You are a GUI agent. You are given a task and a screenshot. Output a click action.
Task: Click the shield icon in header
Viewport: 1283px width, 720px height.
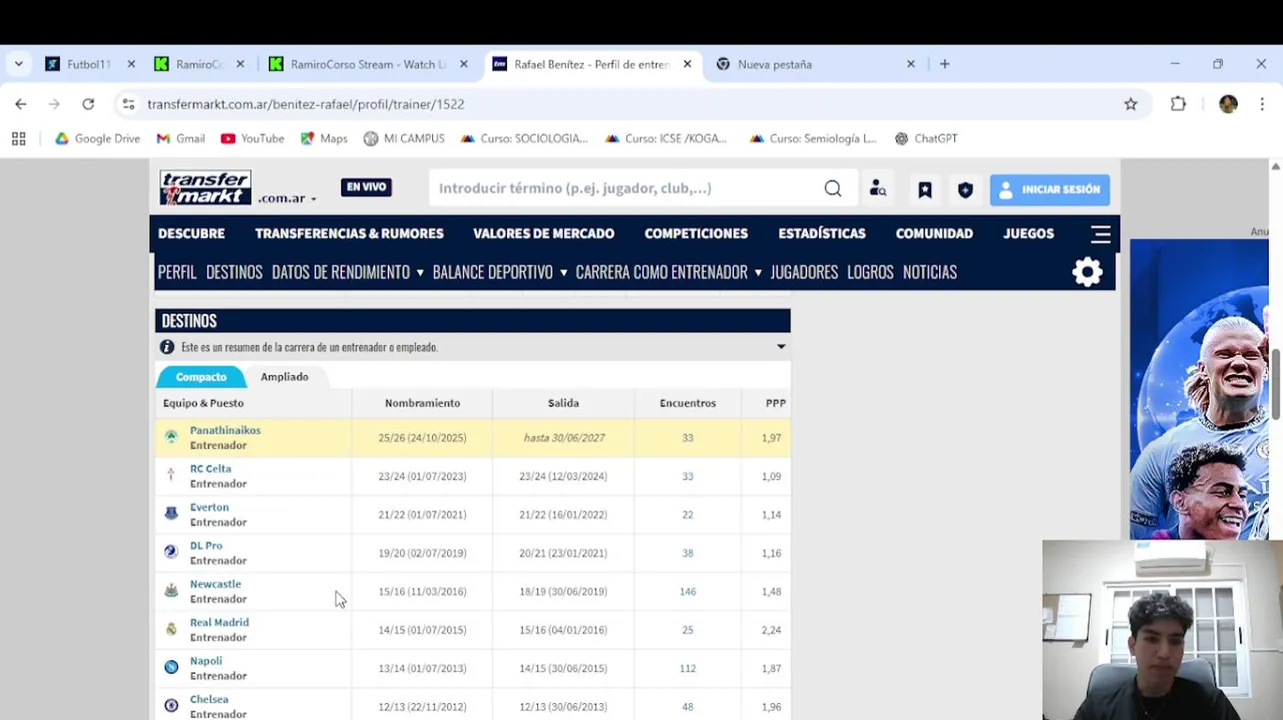pos(965,189)
